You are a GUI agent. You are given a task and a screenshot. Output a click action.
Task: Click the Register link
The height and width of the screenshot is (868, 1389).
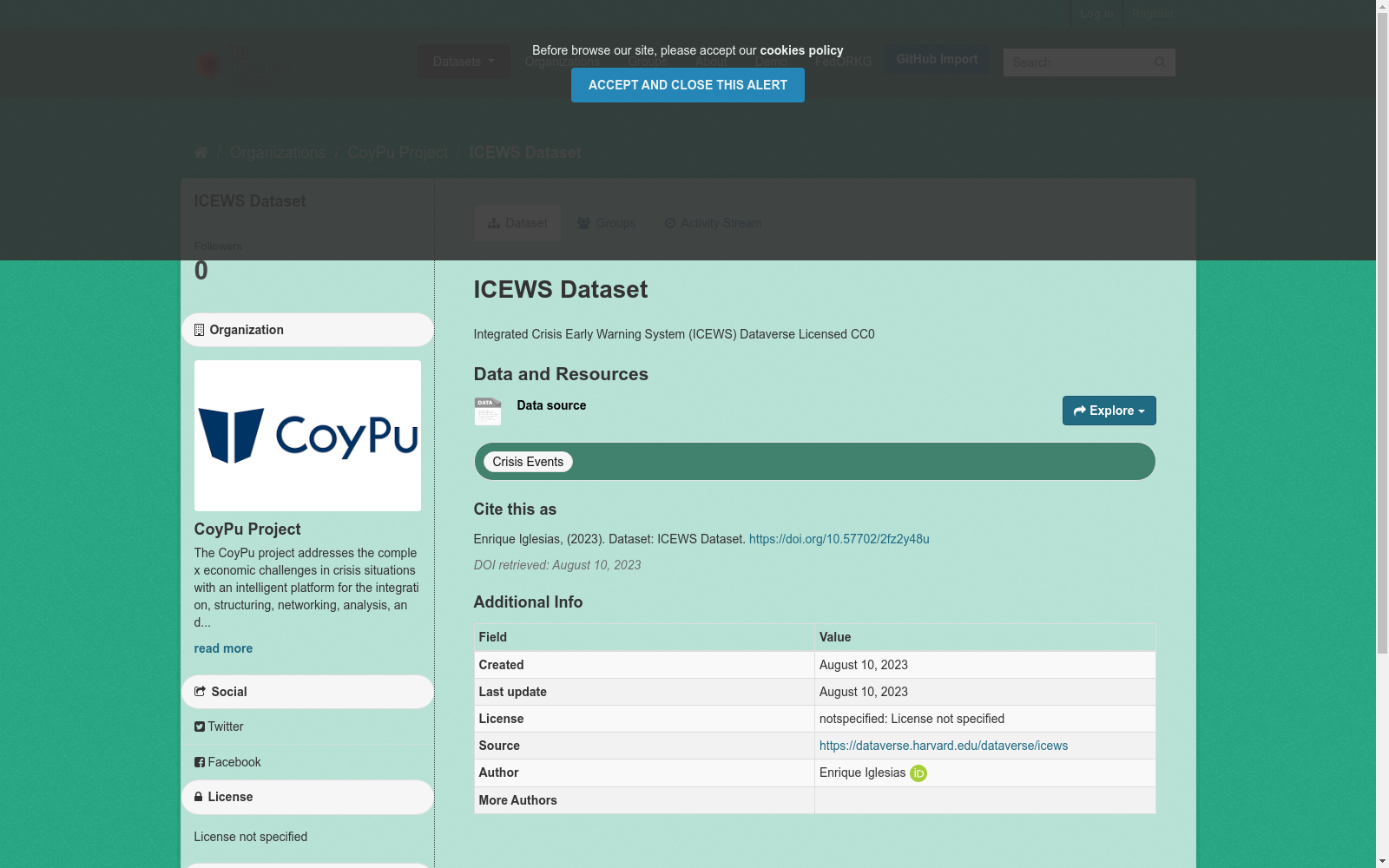pos(1152,14)
